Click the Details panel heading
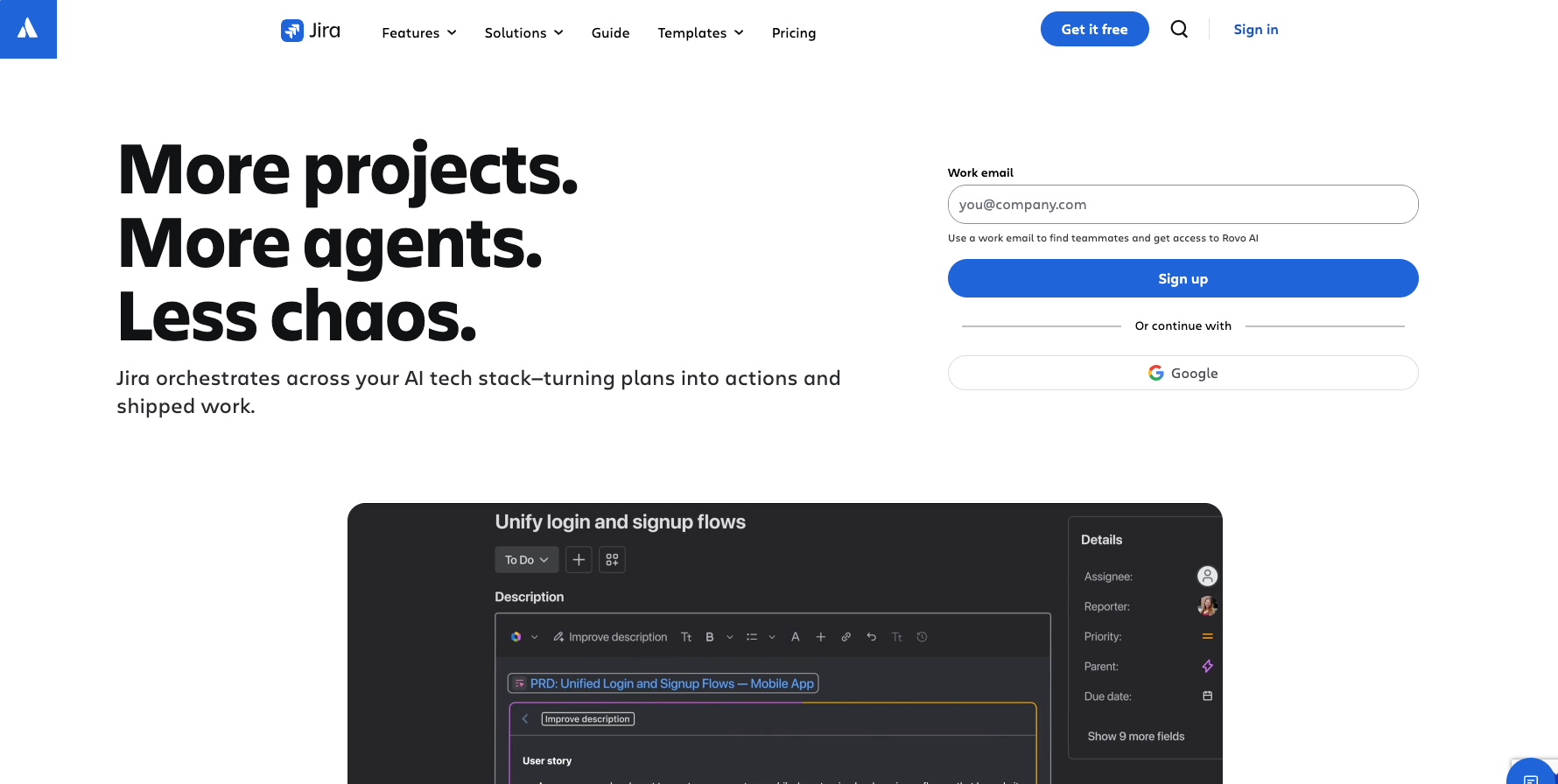1558x784 pixels. [1102, 540]
